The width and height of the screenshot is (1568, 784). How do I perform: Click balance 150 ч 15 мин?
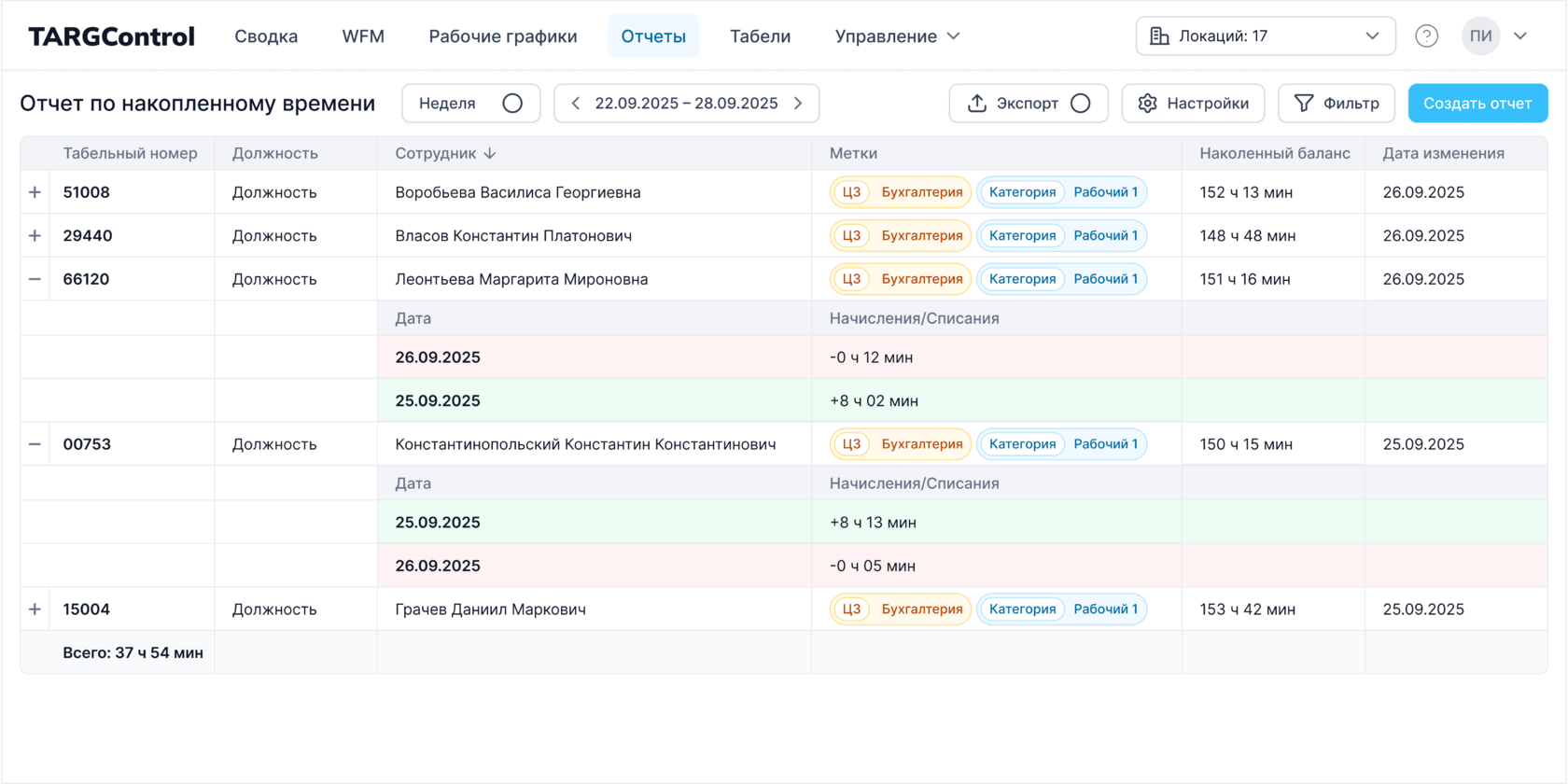(1246, 444)
